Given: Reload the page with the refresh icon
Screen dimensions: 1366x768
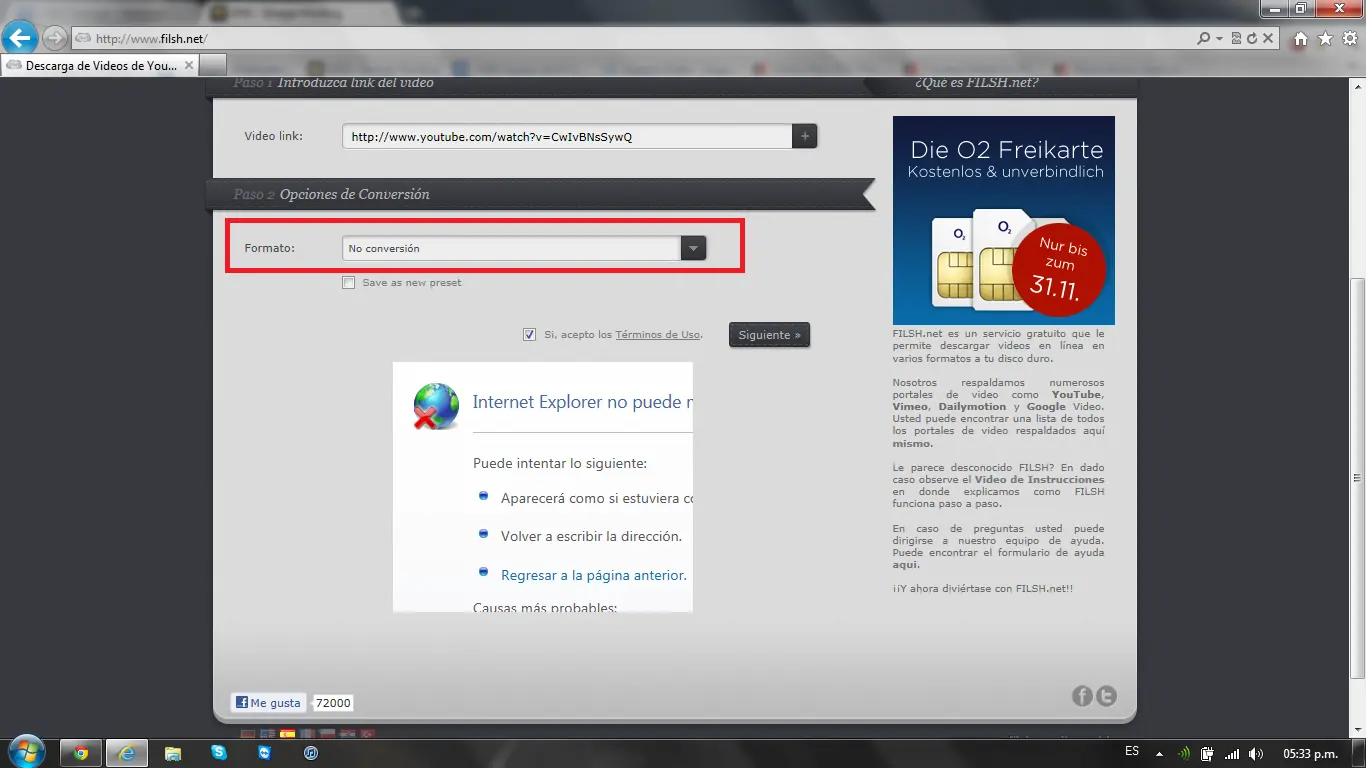Looking at the screenshot, I should pos(1252,39).
